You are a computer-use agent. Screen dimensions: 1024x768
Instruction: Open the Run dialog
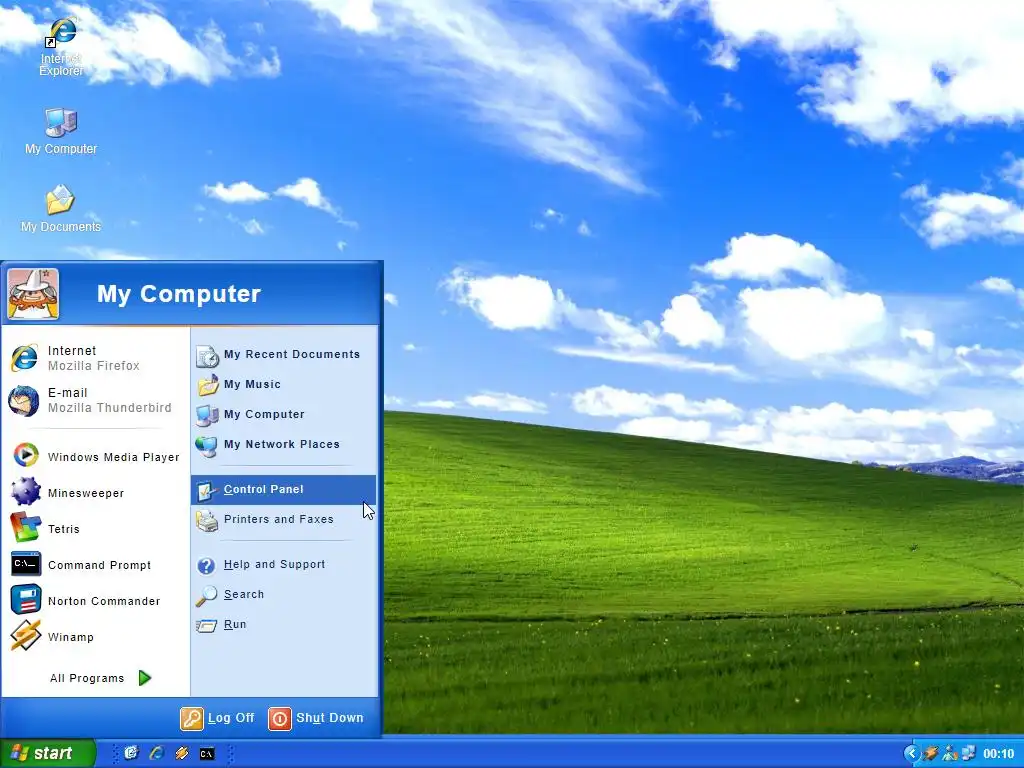coord(284,625)
